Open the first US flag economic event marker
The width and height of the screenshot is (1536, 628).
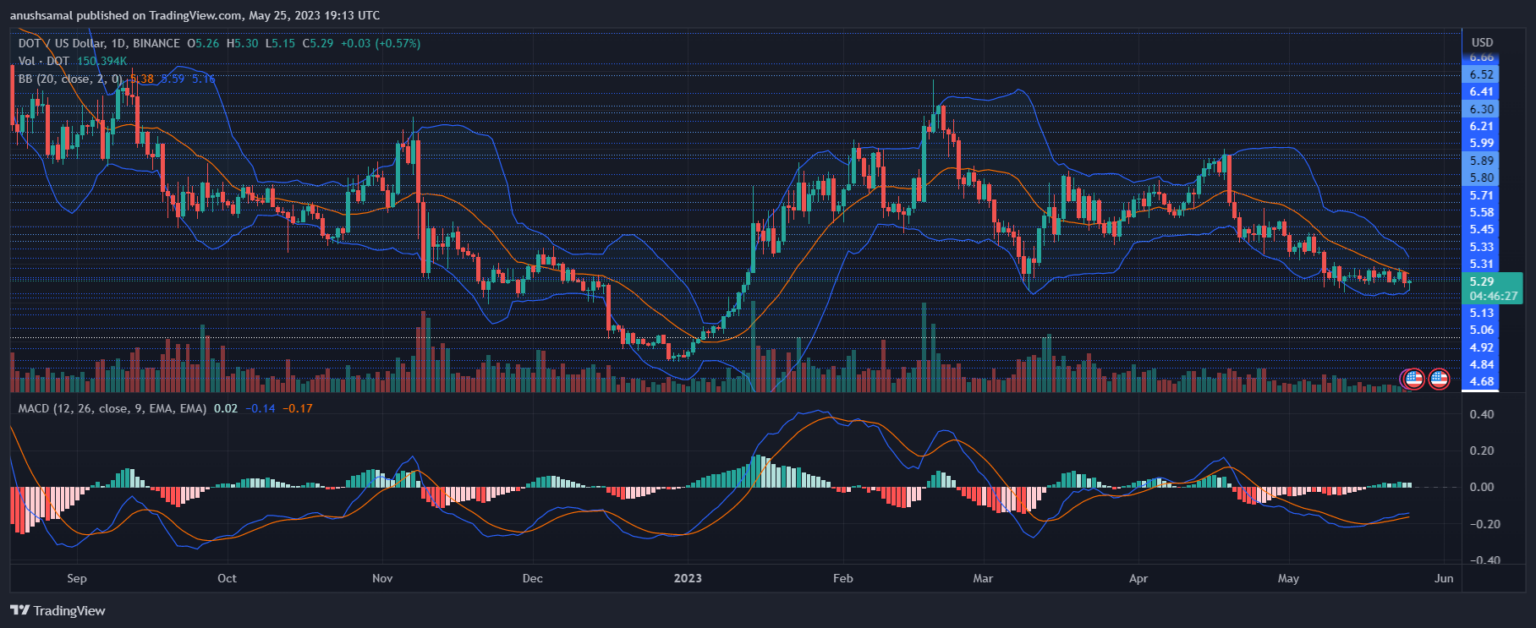[x=1413, y=378]
